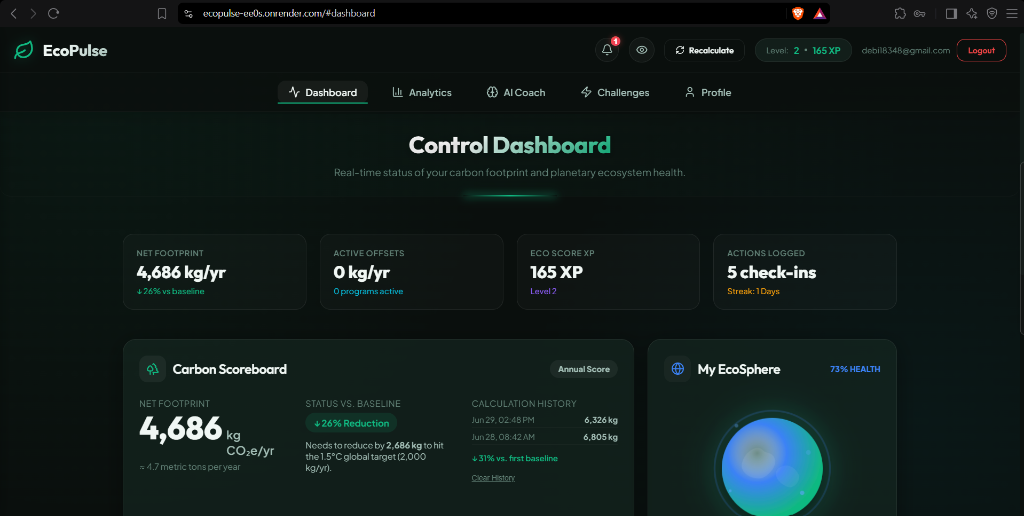Click the browser forward arrow
Screen dimensions: 1024x516
pos(33,13)
